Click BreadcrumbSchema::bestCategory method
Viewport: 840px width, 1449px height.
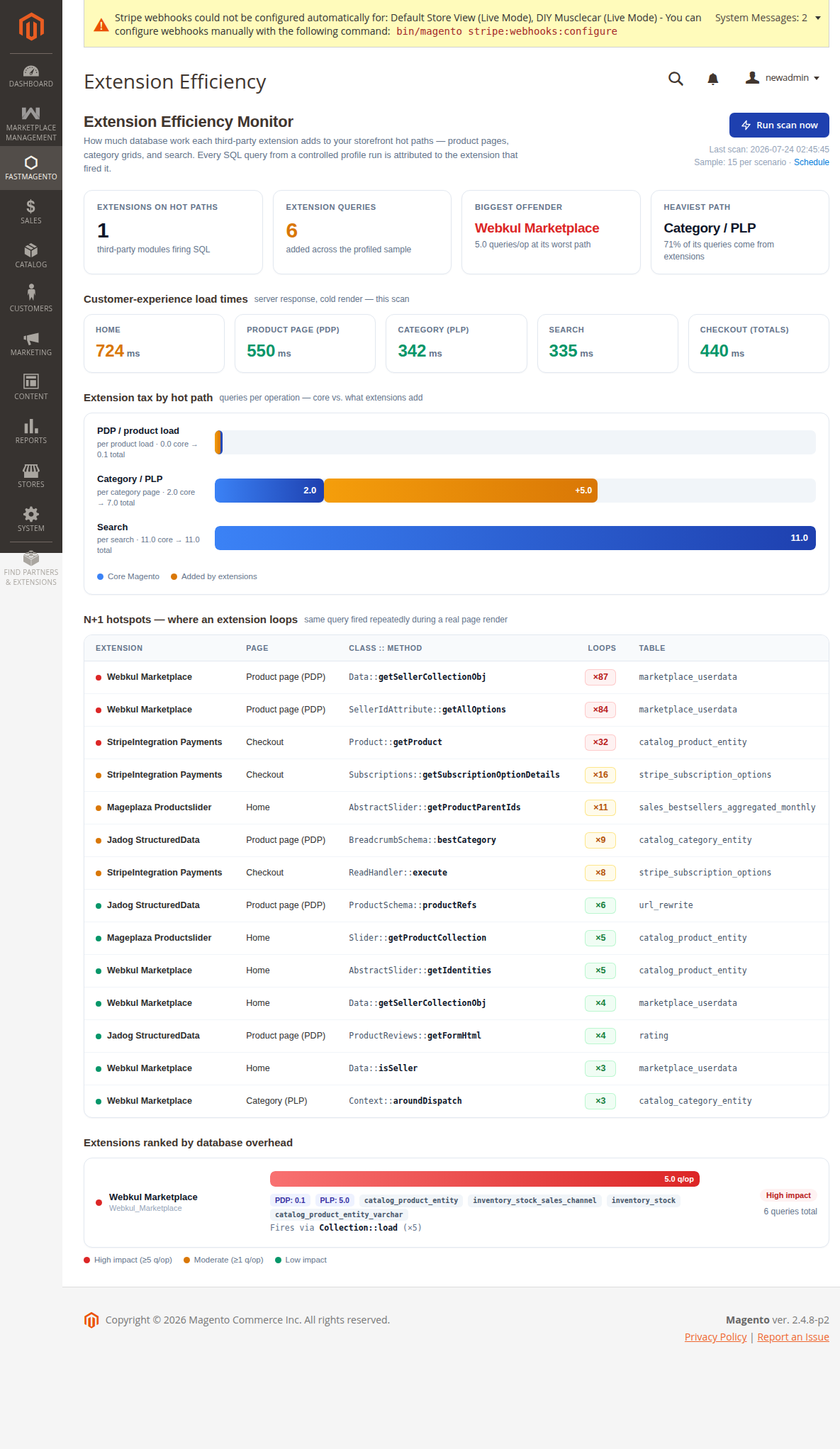(x=422, y=840)
